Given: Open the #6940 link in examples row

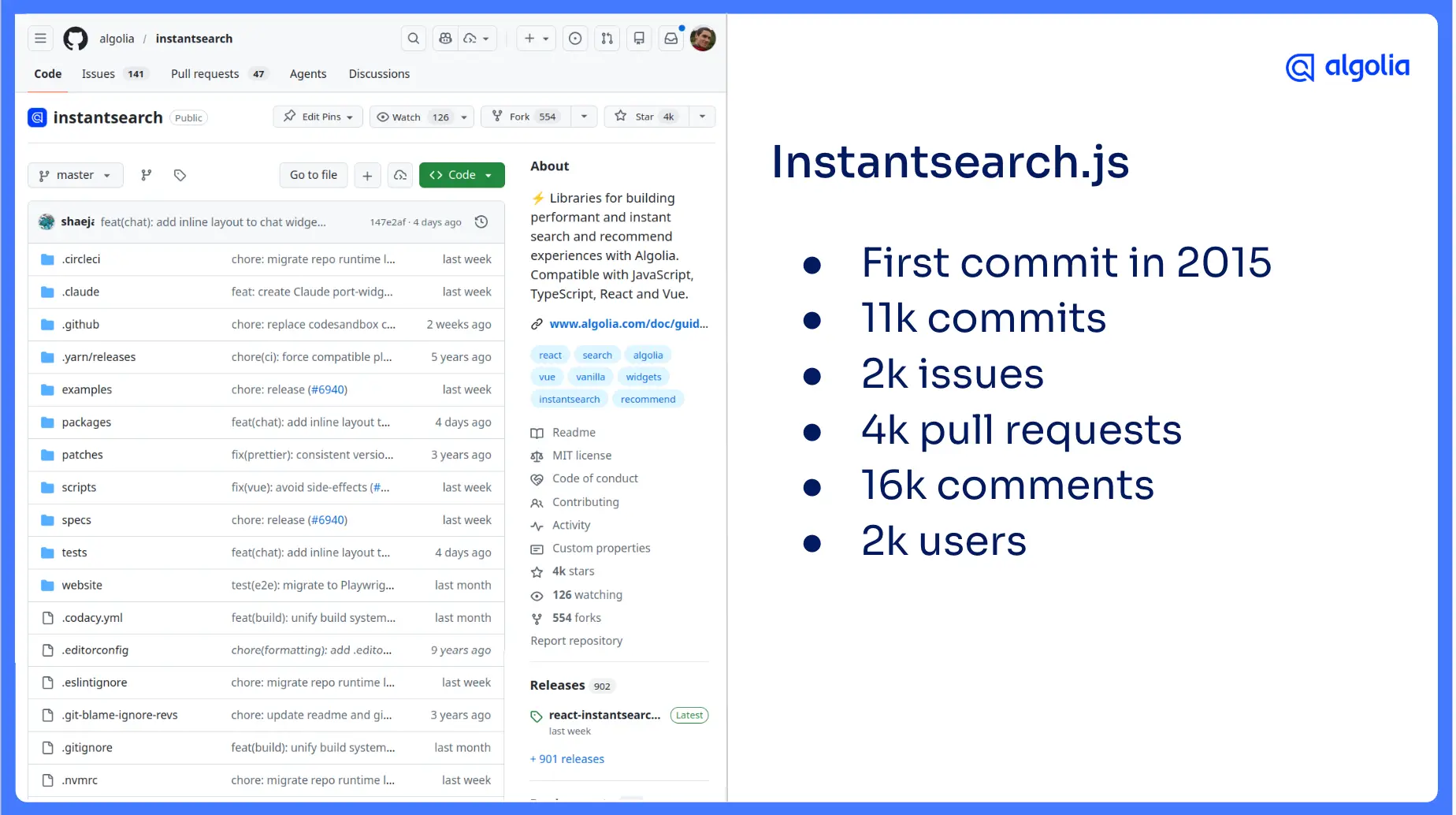Looking at the screenshot, I should tap(328, 389).
